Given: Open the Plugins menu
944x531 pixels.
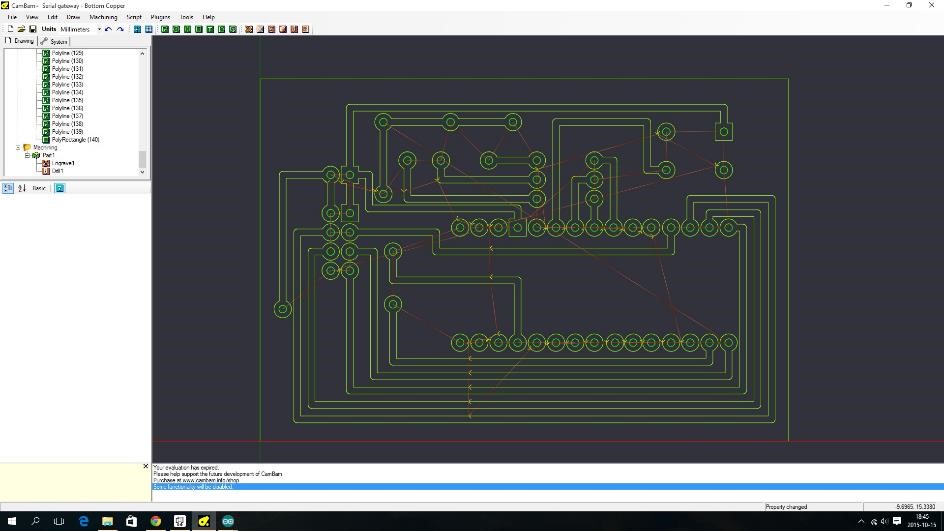Looking at the screenshot, I should [x=160, y=17].
